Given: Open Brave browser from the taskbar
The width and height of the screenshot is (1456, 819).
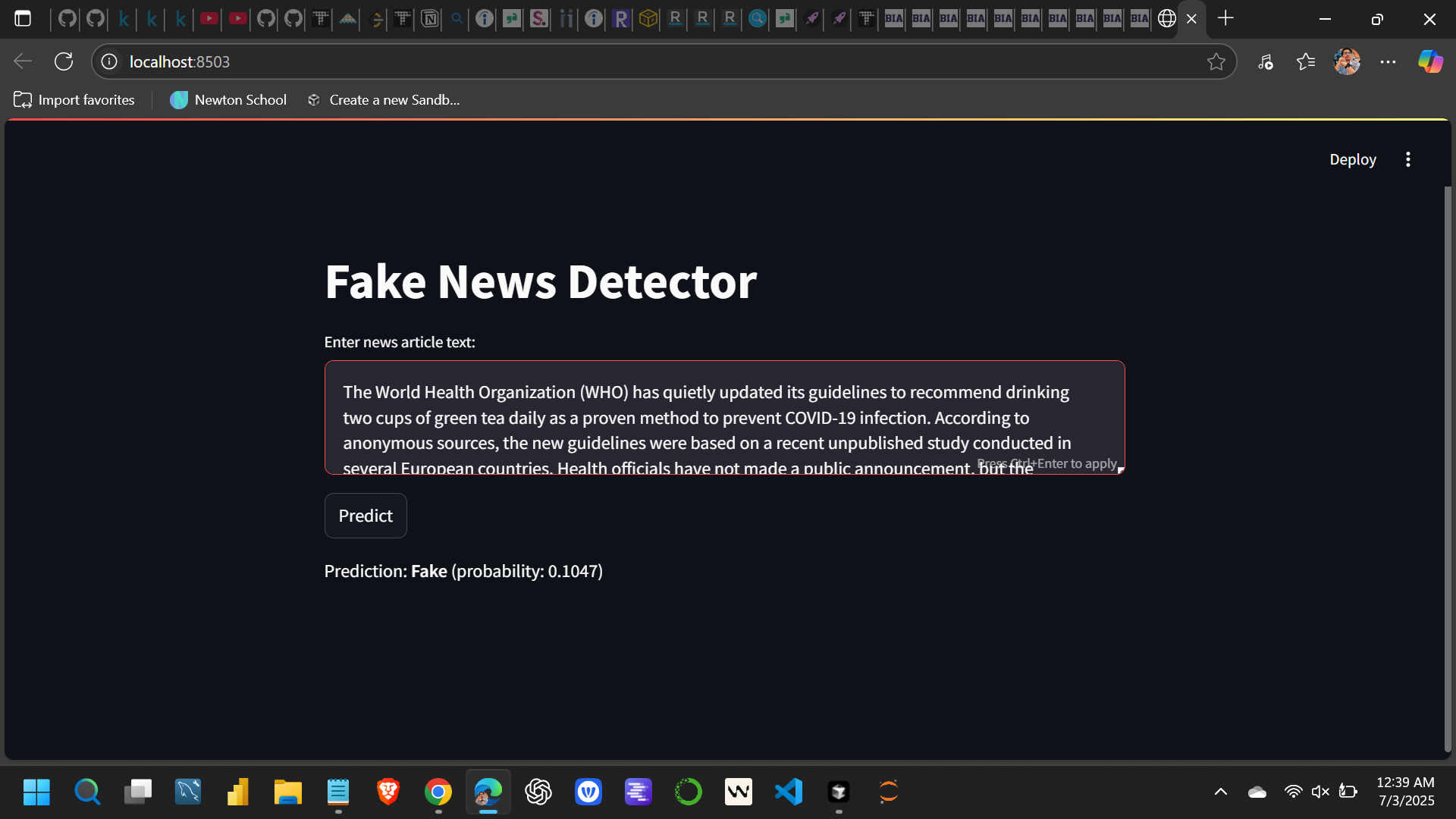Looking at the screenshot, I should 388,792.
